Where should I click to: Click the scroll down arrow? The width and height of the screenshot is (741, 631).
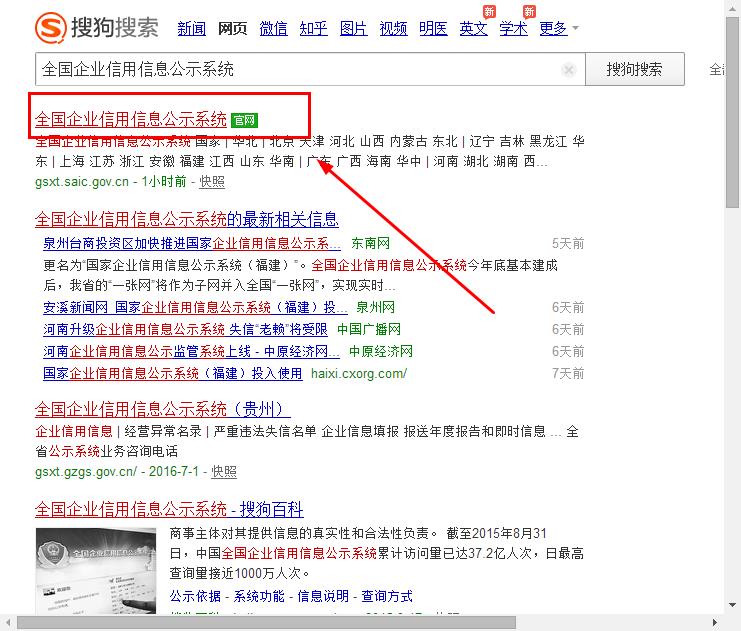click(x=732, y=605)
